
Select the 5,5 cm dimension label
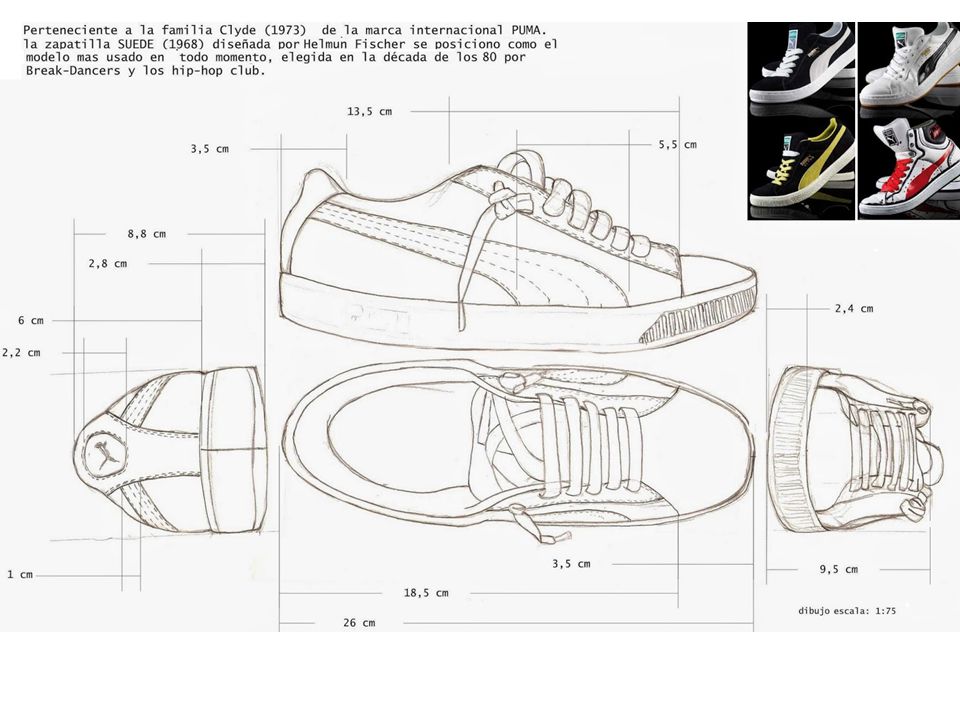677,144
